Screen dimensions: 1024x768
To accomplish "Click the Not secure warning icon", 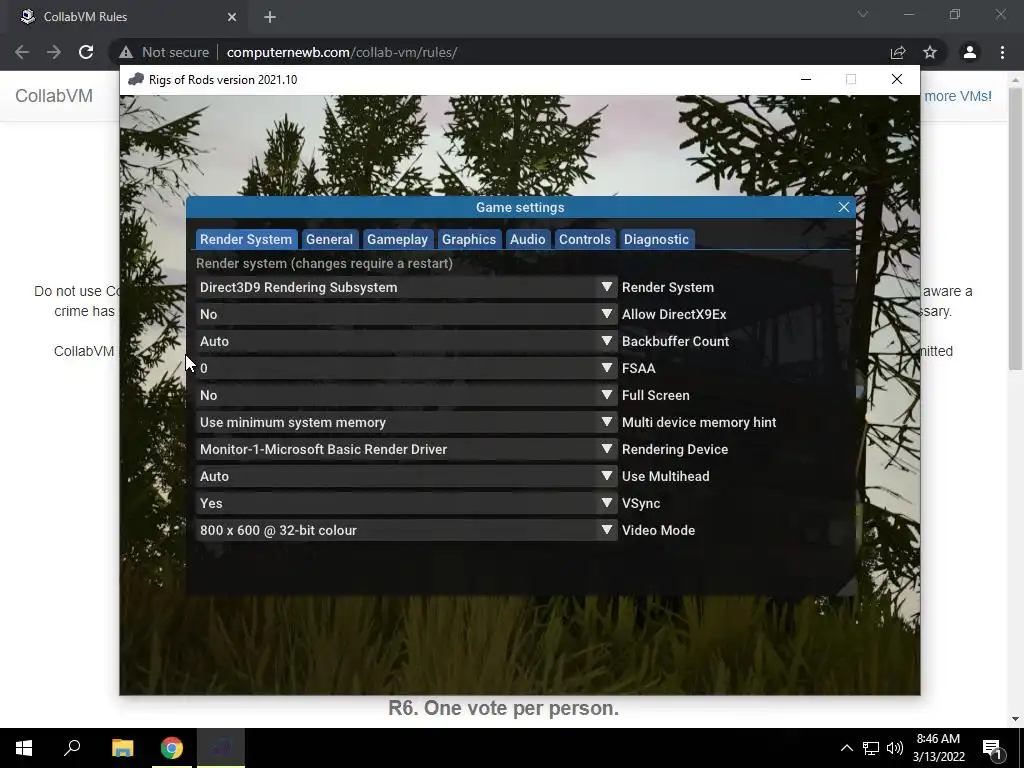I will (125, 52).
